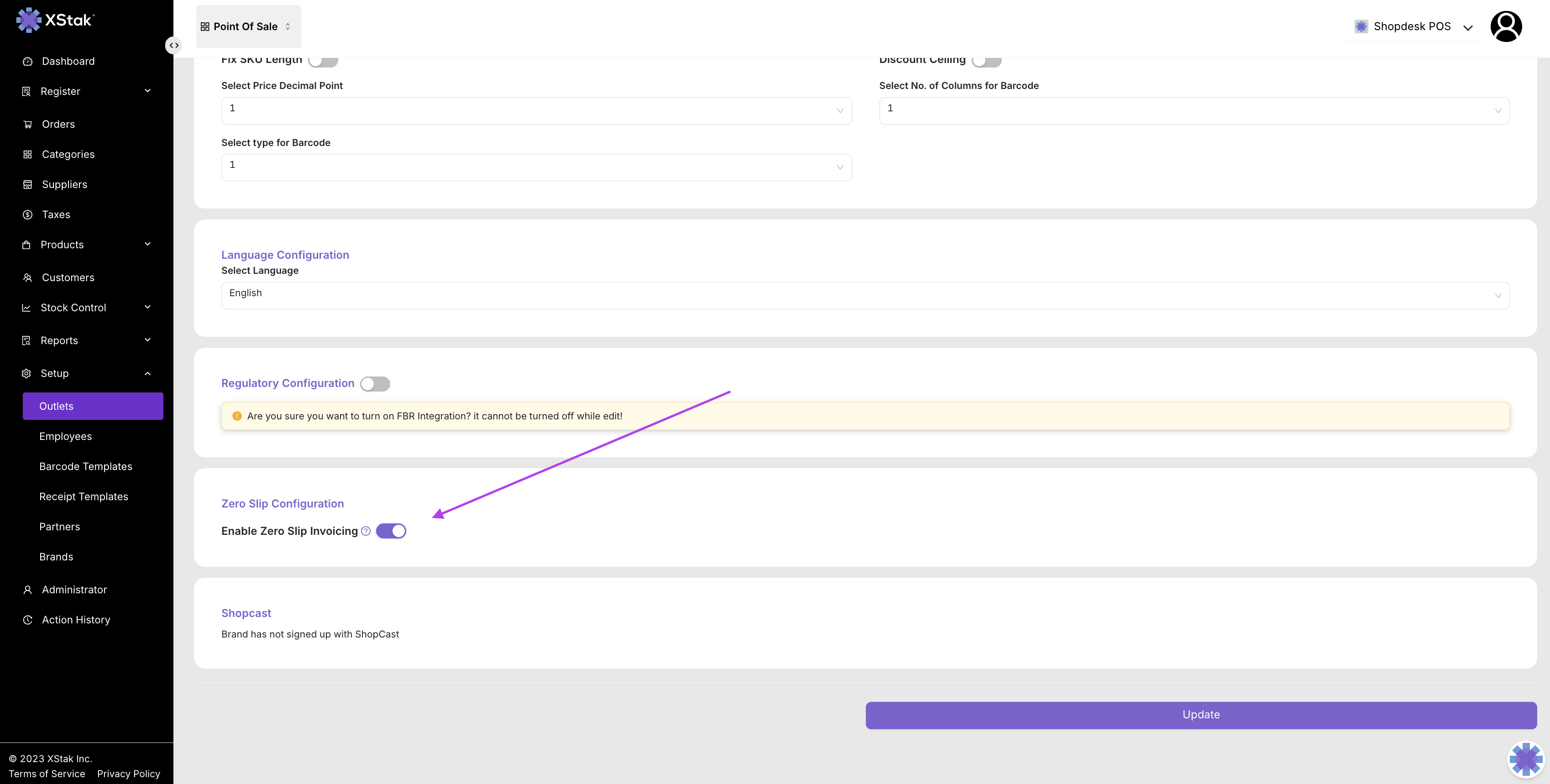This screenshot has width=1550, height=784.
Task: Enable Regulatory Configuration switch
Action: coord(375,384)
